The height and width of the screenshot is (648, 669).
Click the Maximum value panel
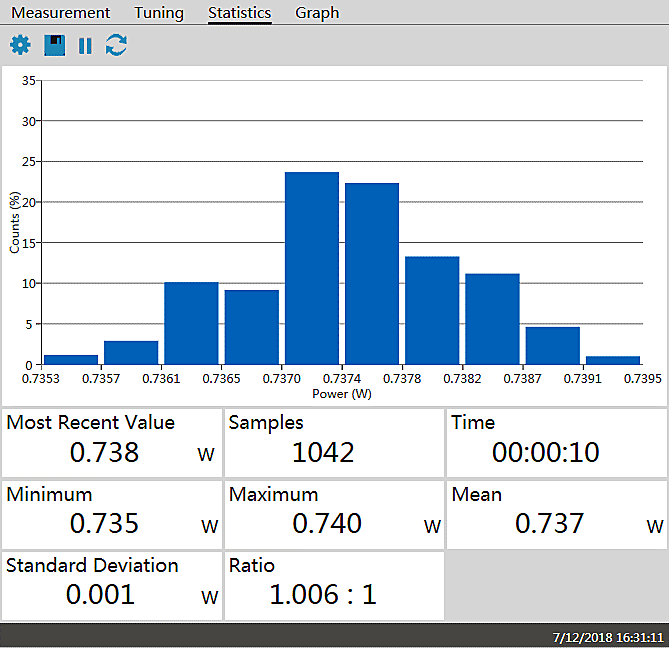(334, 514)
